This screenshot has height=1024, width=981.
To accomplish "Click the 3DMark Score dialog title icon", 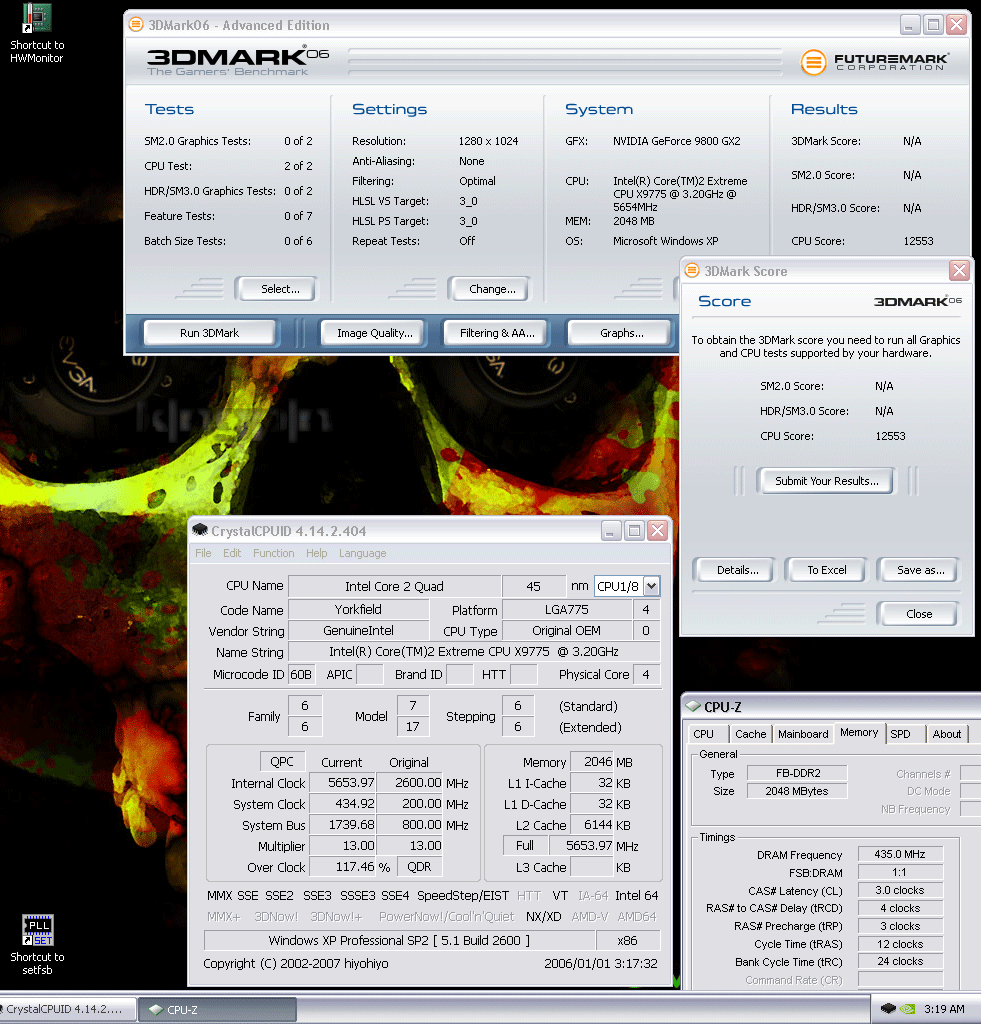I will 692,270.
